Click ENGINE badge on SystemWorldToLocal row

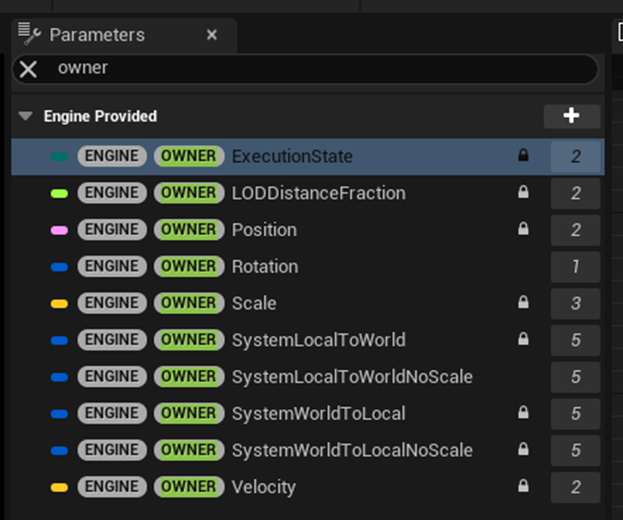112,413
